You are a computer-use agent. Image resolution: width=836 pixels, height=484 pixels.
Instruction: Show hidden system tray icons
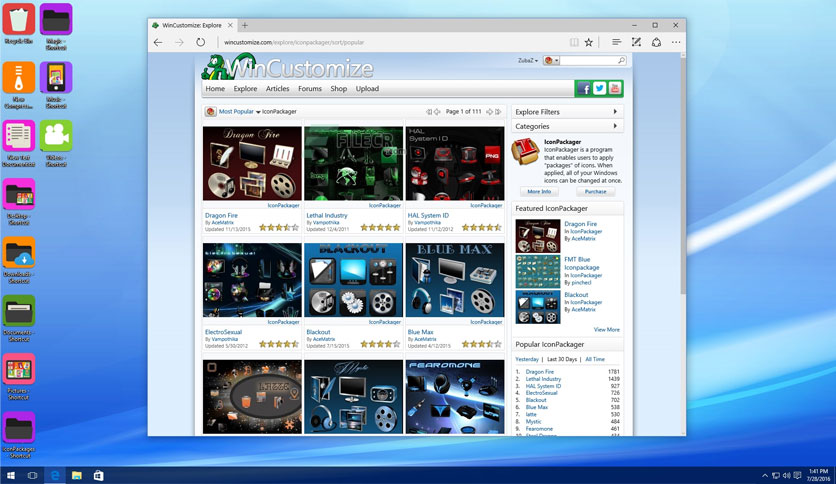765,475
